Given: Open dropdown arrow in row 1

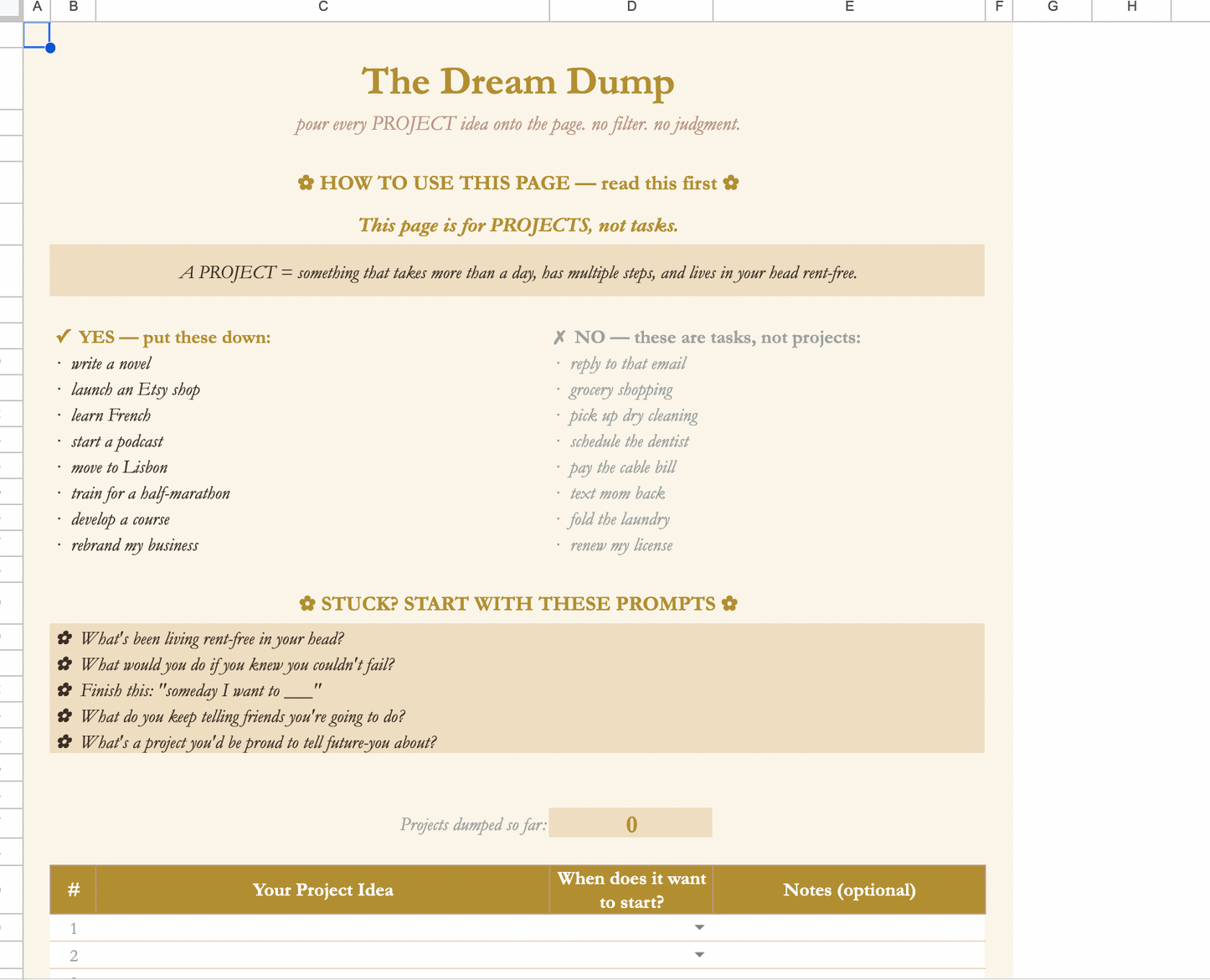Looking at the screenshot, I should click(x=699, y=927).
